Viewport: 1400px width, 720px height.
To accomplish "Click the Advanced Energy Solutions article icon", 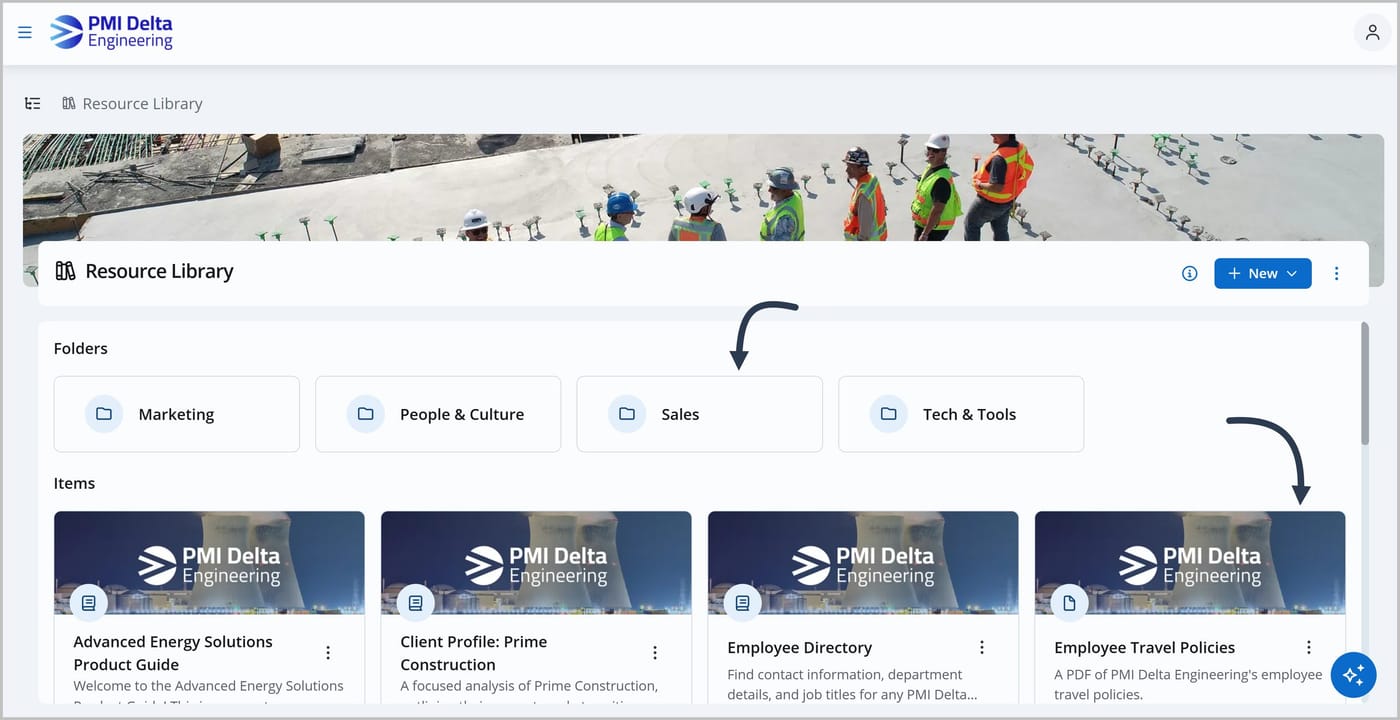I will pyautogui.click(x=89, y=603).
